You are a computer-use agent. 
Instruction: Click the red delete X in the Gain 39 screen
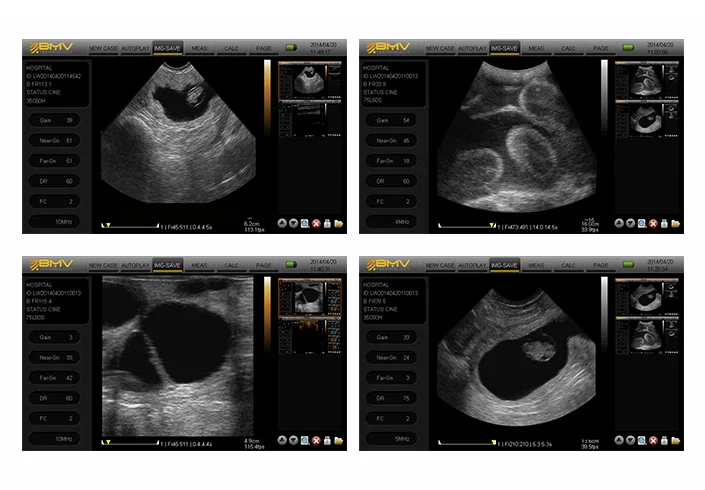(x=316, y=223)
